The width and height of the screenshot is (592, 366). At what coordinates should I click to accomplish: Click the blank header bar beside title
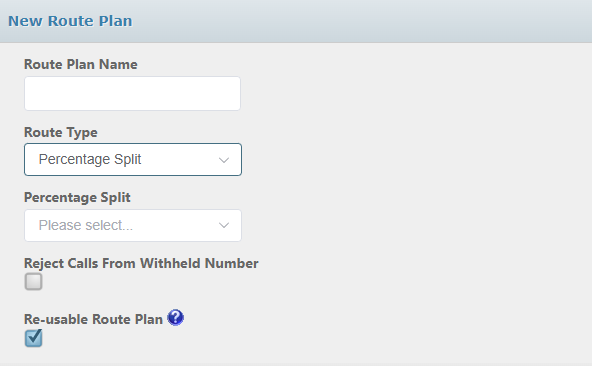[x=359, y=21]
